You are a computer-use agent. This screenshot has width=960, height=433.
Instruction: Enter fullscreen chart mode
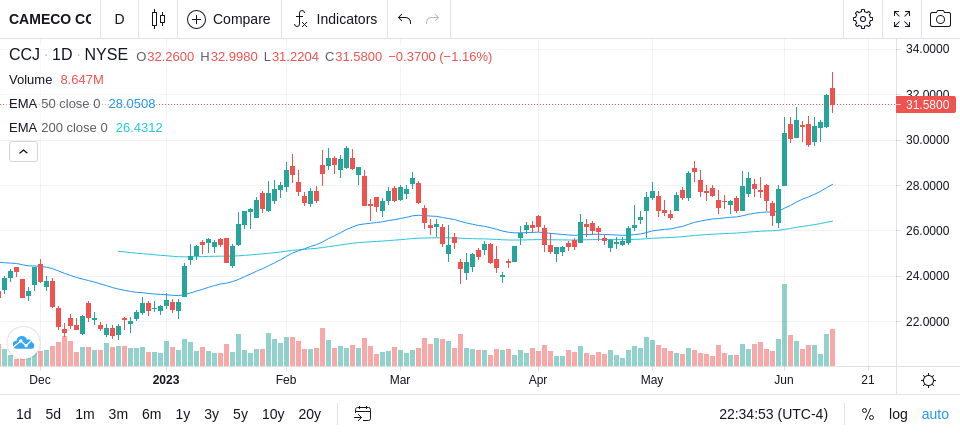pyautogui.click(x=902, y=19)
